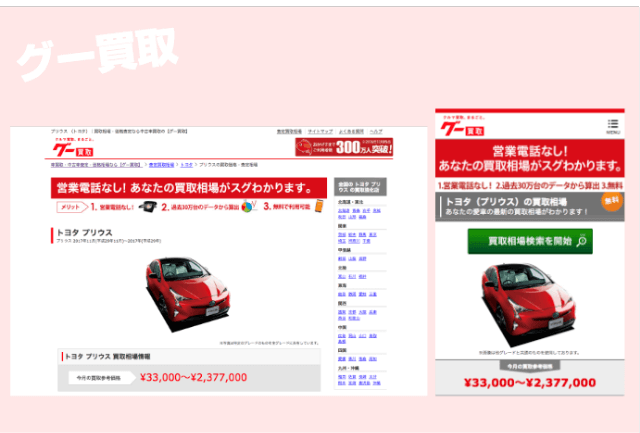The image size is (640, 433).
Task: Click the magnifier icon on the green search button
Action: coord(582,241)
